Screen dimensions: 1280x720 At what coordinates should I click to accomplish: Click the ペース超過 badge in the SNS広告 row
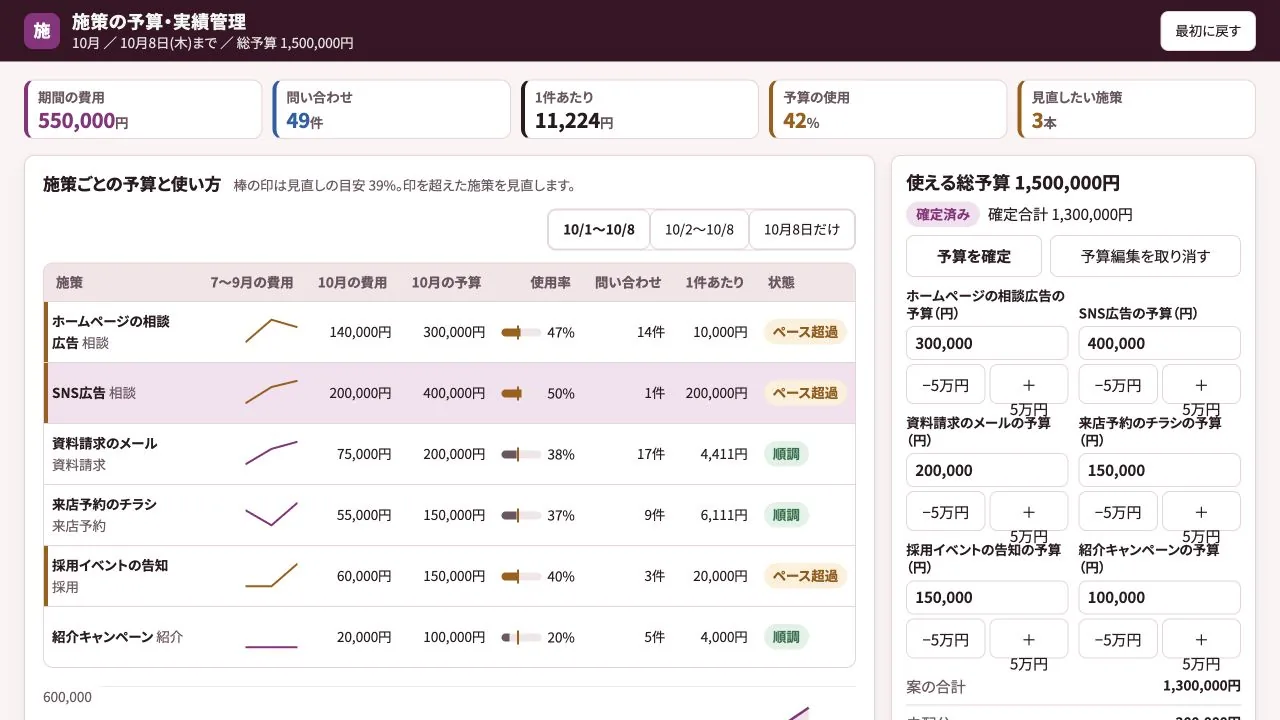click(x=805, y=393)
